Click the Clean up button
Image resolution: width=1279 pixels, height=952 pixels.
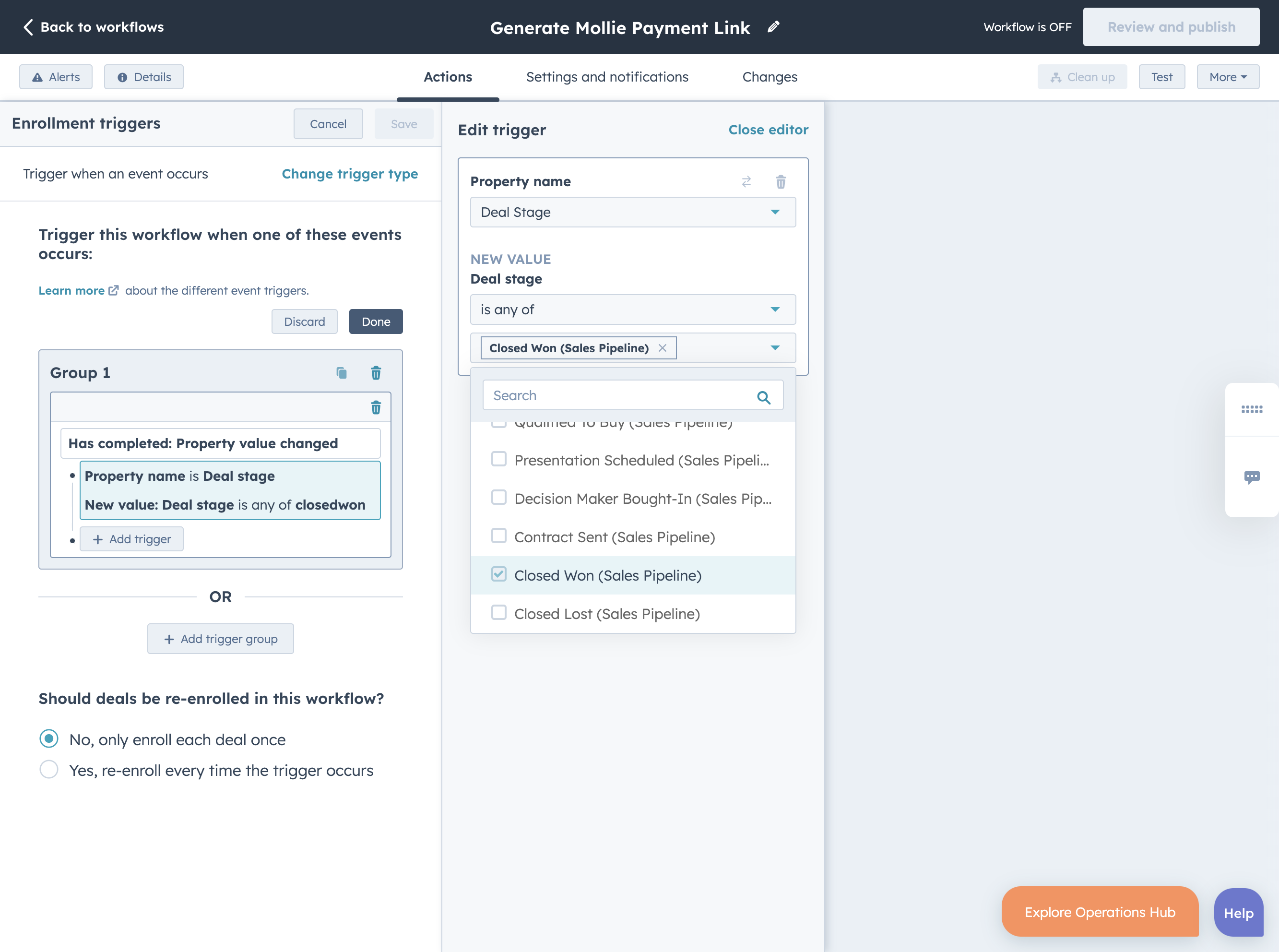pyautogui.click(x=1082, y=77)
